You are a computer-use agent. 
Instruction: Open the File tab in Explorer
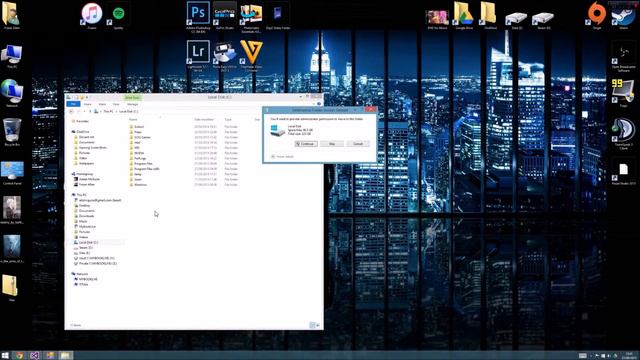[x=73, y=104]
